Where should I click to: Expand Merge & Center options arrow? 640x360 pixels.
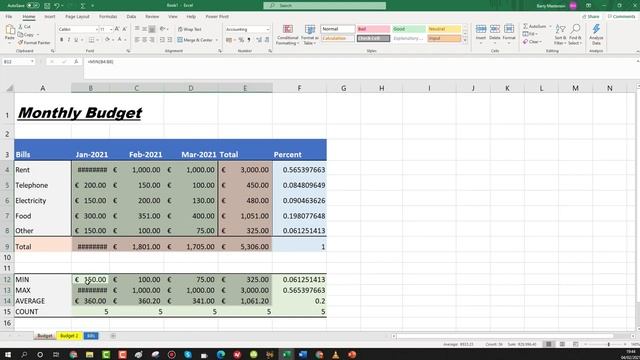(x=217, y=40)
